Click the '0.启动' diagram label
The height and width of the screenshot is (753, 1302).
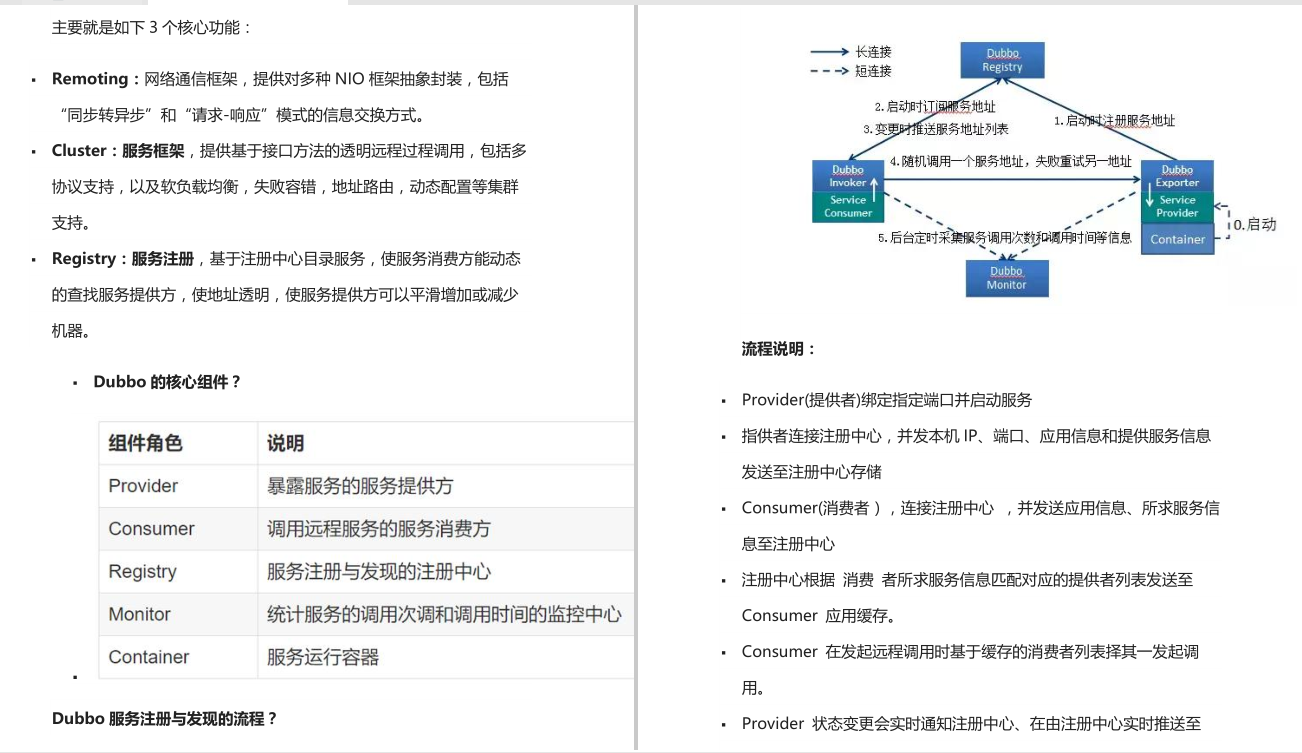coord(1254,225)
